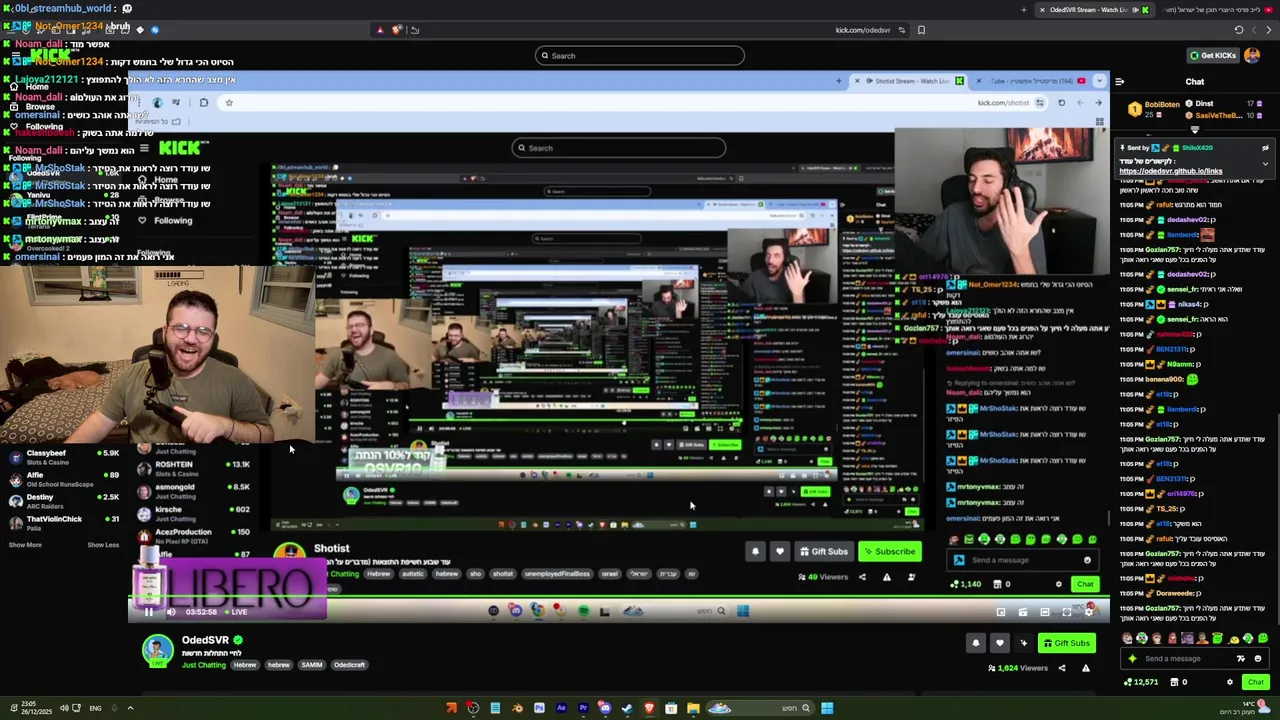
Task: Open the Destiny channel in sidebar
Action: (x=62, y=501)
